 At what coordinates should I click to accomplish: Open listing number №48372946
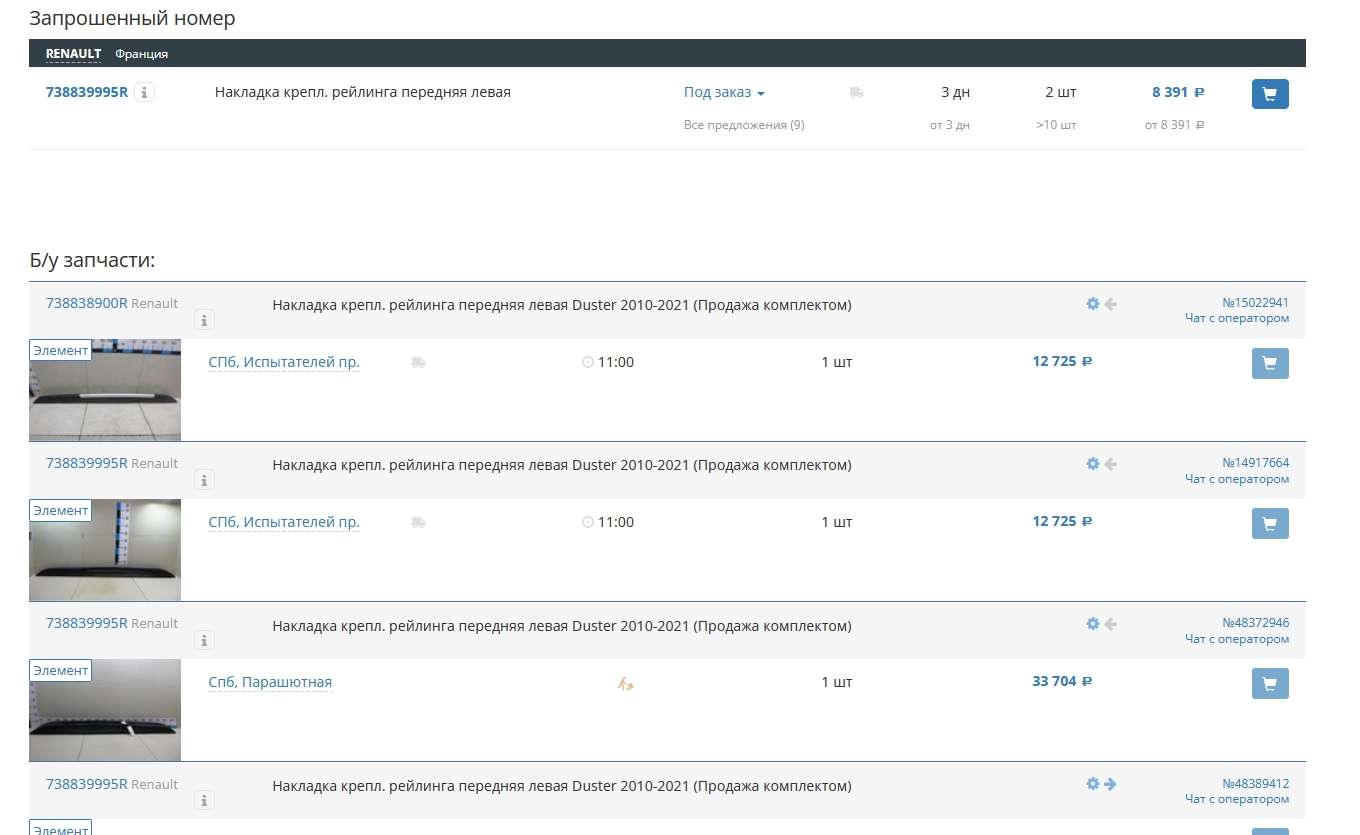click(x=1256, y=623)
